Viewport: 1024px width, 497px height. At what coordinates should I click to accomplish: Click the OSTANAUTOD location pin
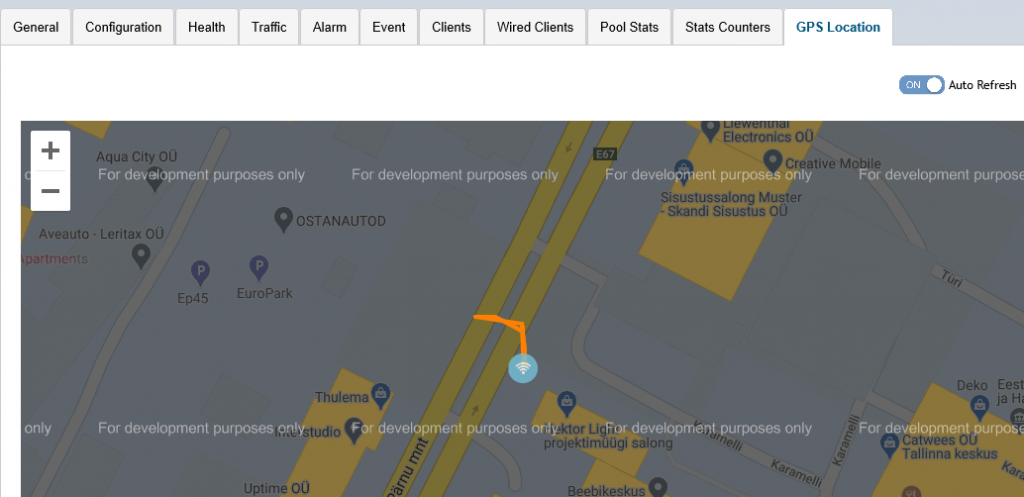[x=283, y=219]
